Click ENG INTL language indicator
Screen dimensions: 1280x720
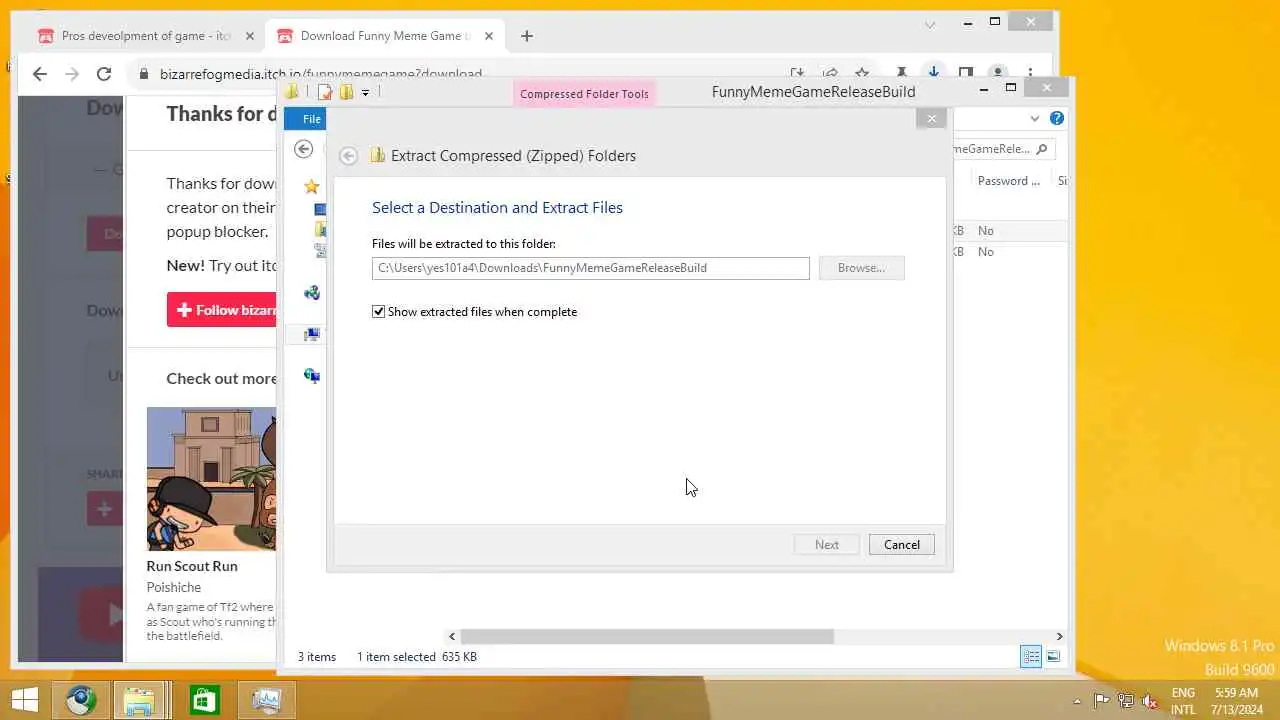[1183, 701]
